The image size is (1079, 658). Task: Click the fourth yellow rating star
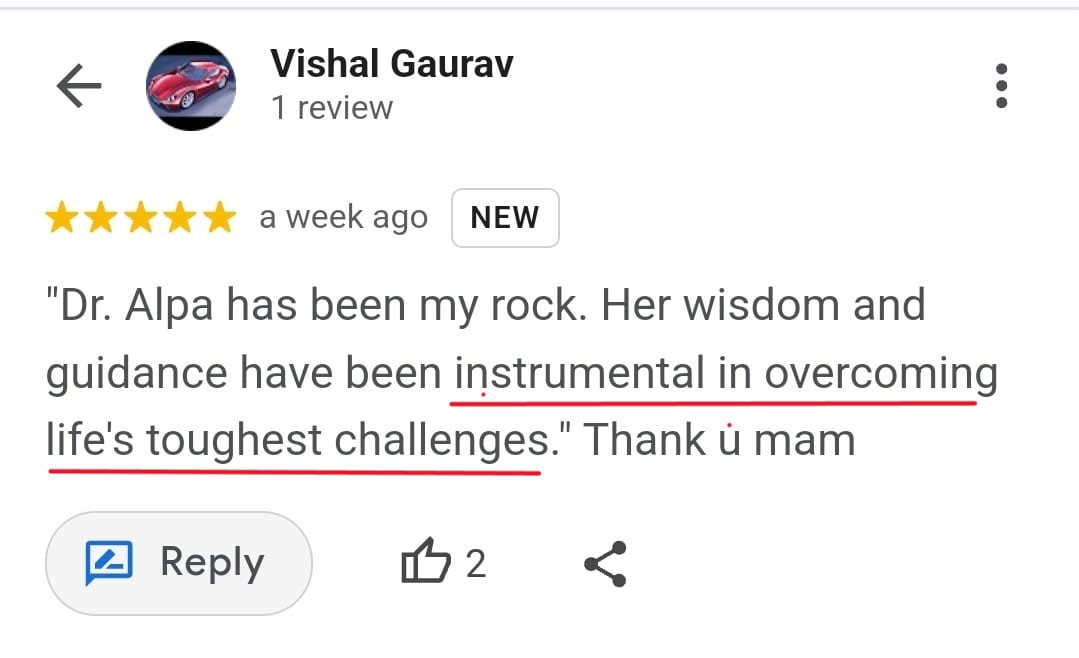[179, 218]
